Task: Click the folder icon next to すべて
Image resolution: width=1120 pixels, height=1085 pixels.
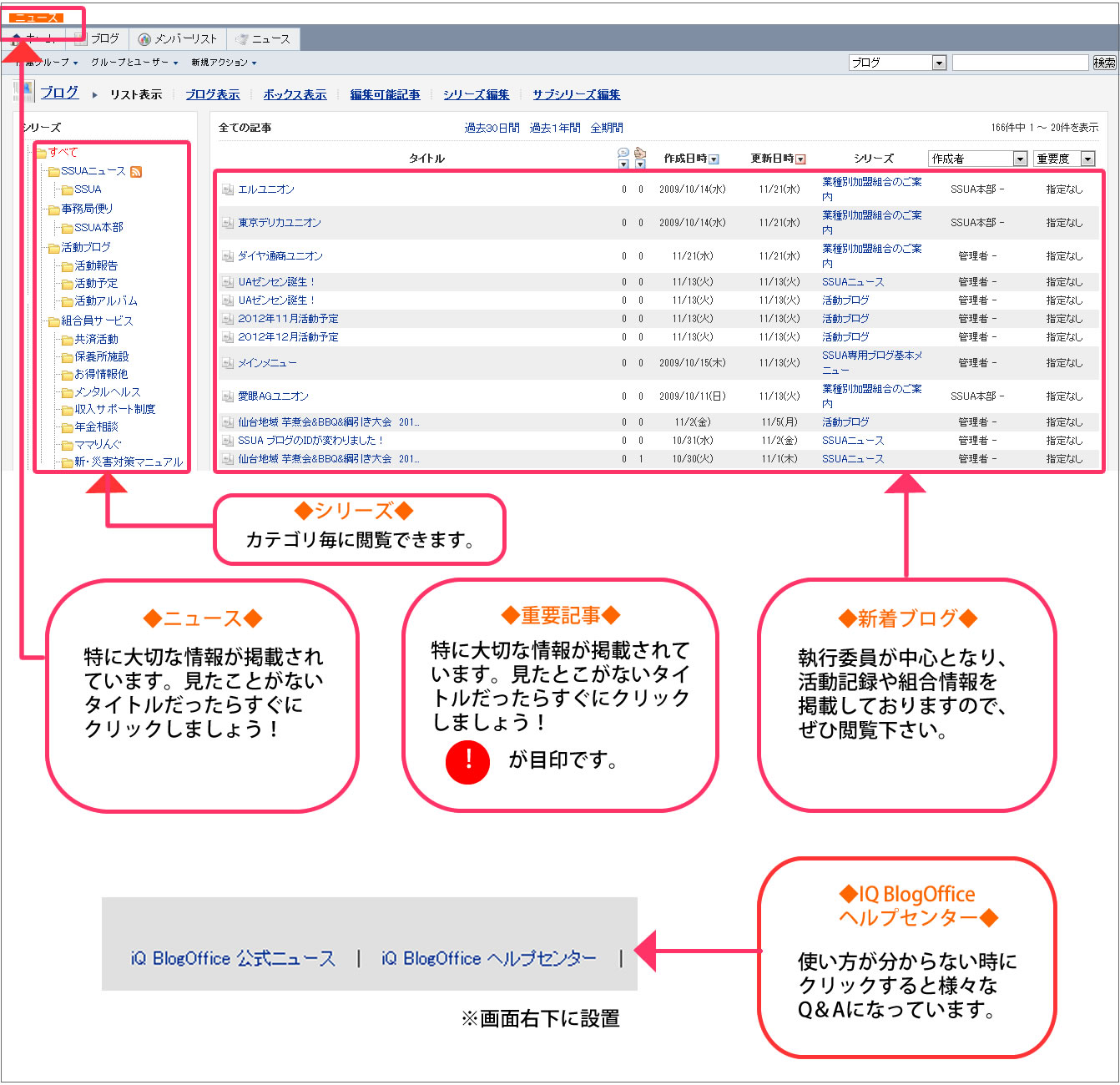Action: pos(41,153)
